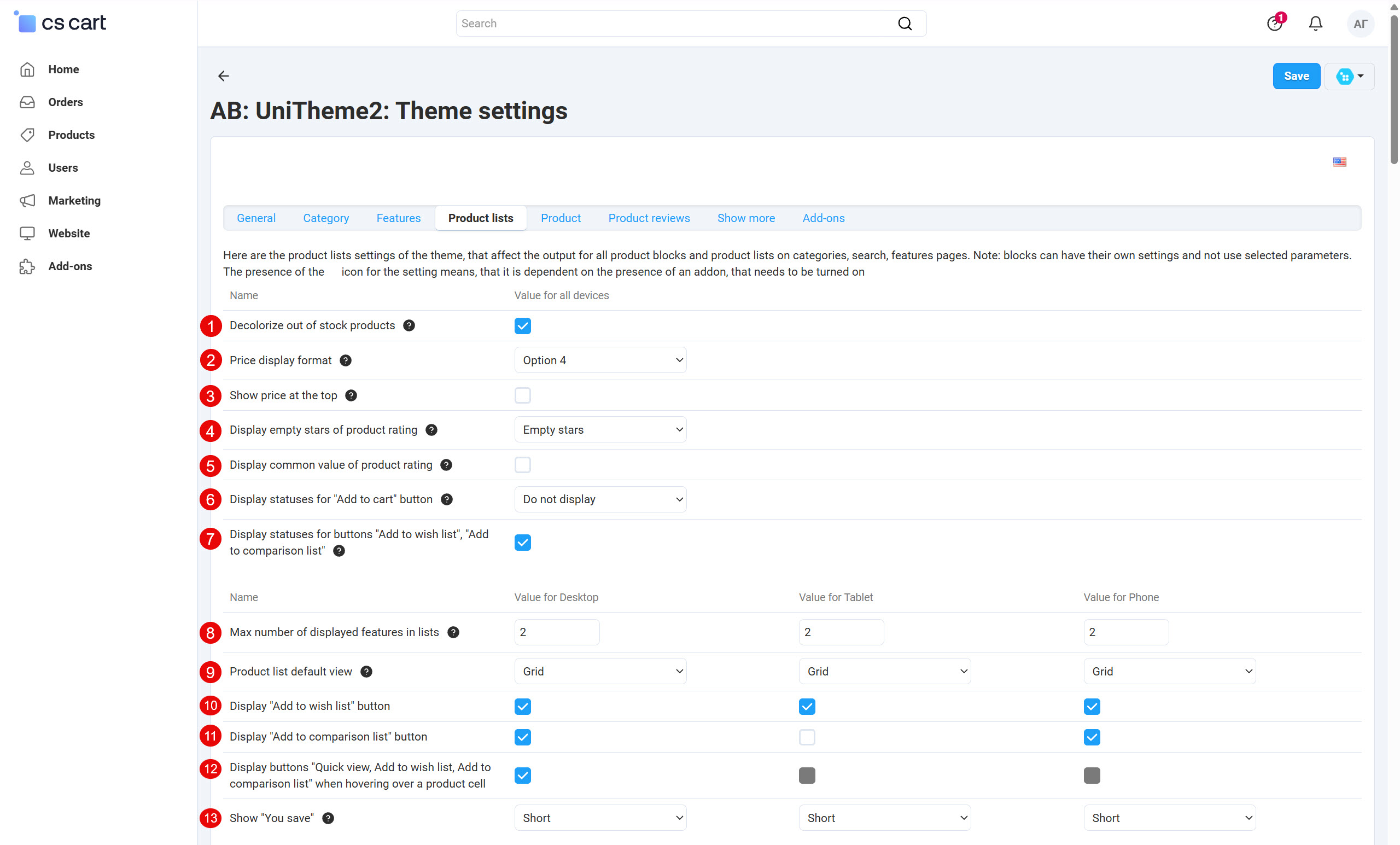Image resolution: width=1400 pixels, height=845 pixels.
Task: Switch to the Product tab
Action: pos(560,218)
